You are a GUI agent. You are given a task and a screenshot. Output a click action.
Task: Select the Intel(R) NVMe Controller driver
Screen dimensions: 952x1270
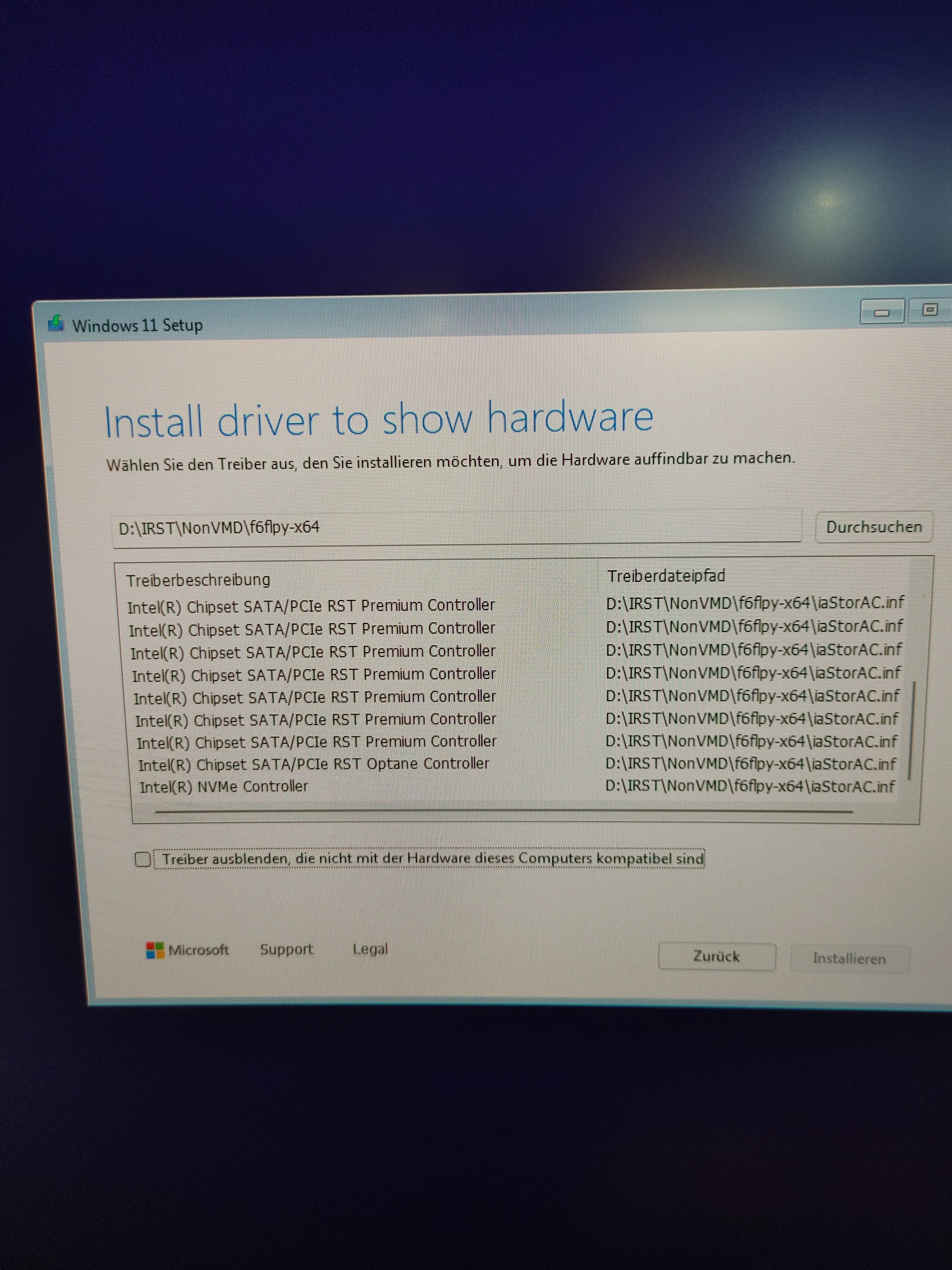[x=224, y=787]
